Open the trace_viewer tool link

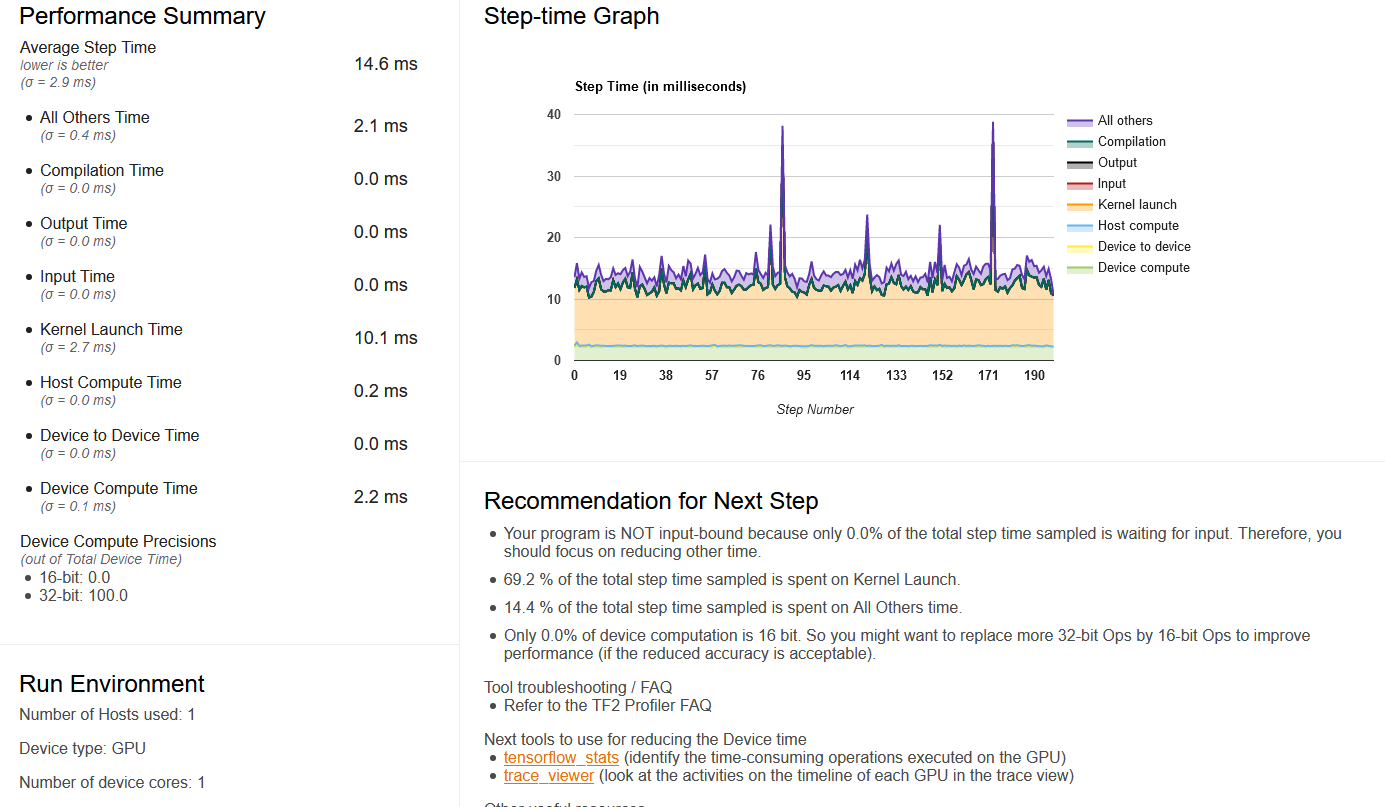tap(549, 775)
